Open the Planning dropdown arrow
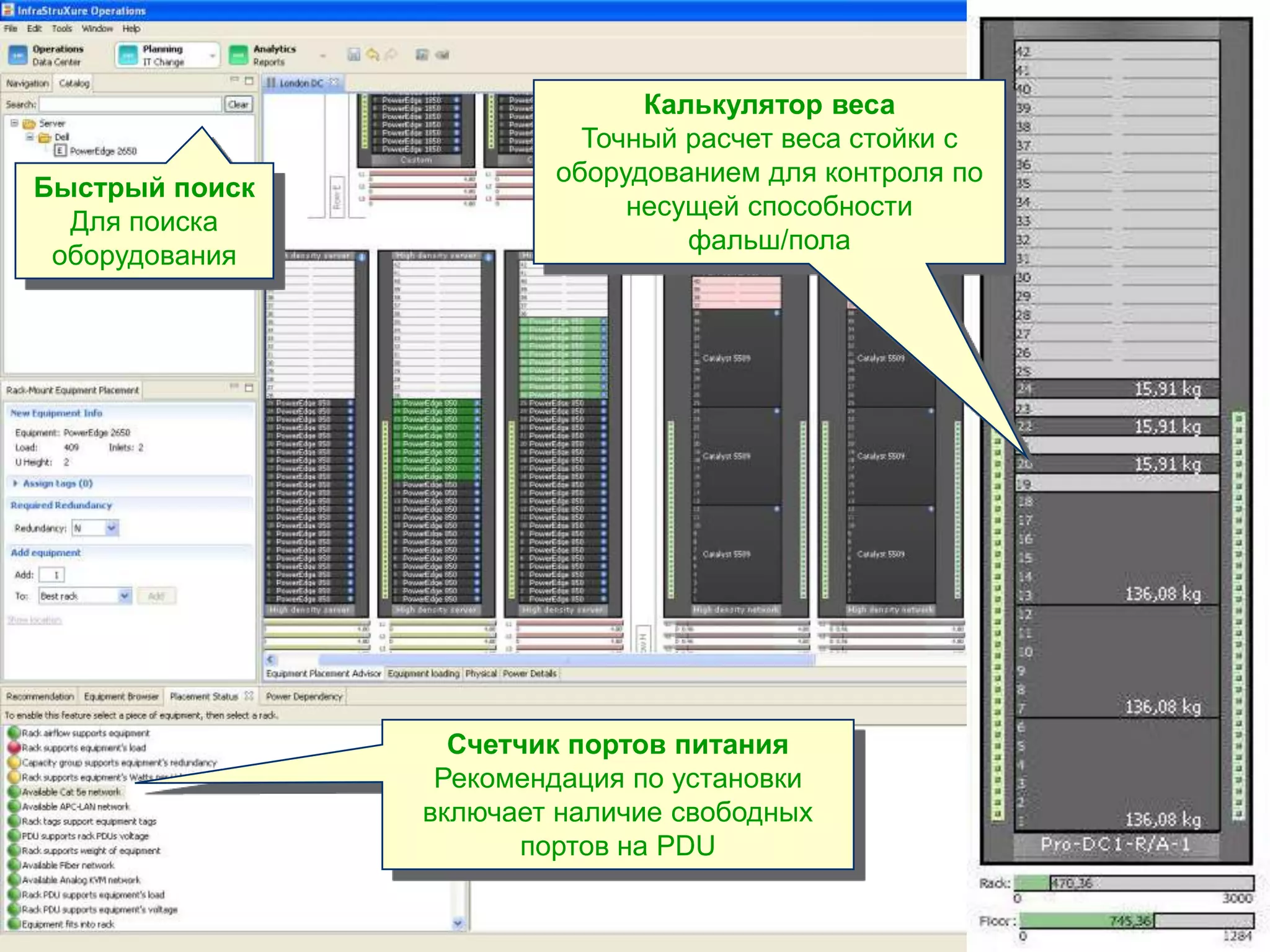This screenshot has height=952, width=1270. [213, 56]
